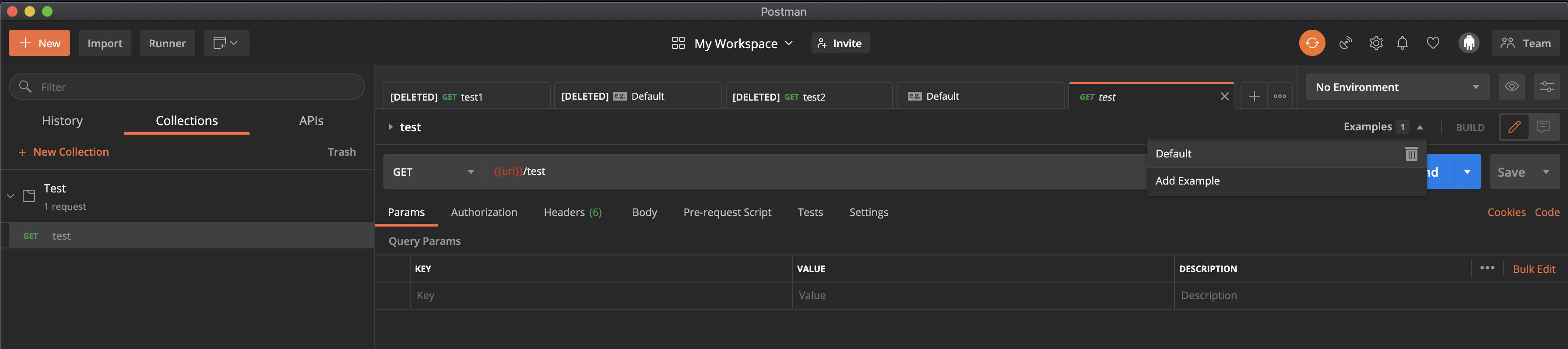
Task: Open the tab options three-dots menu
Action: 1280,97
